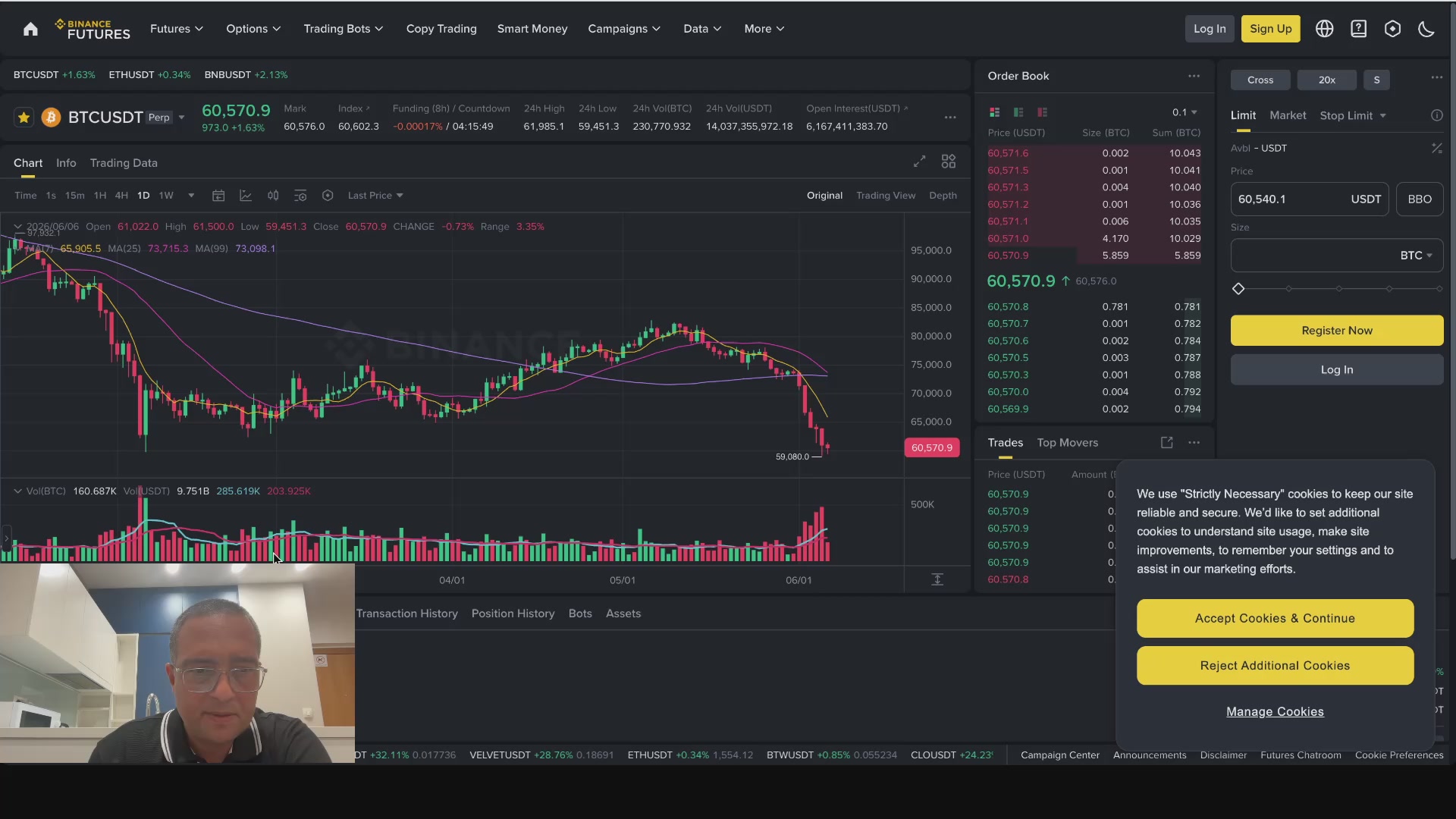The width and height of the screenshot is (1456, 819).
Task: Open Smart Money page
Action: 532,29
